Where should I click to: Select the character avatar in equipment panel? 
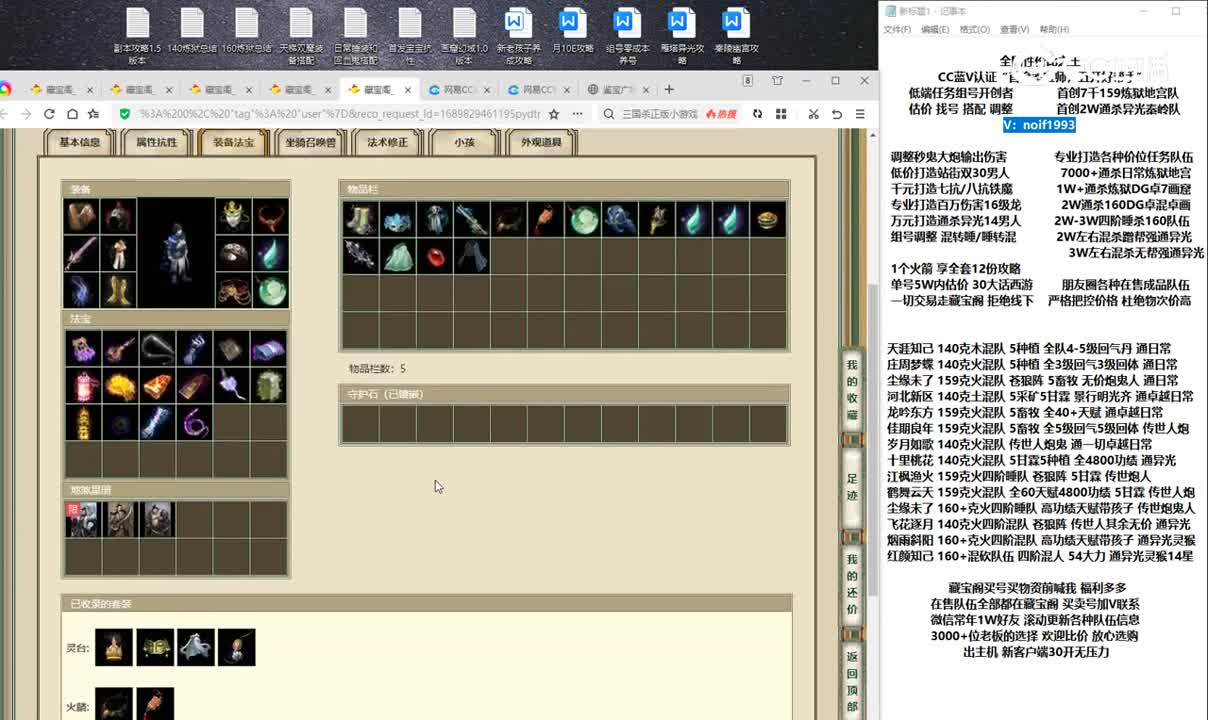pos(176,253)
